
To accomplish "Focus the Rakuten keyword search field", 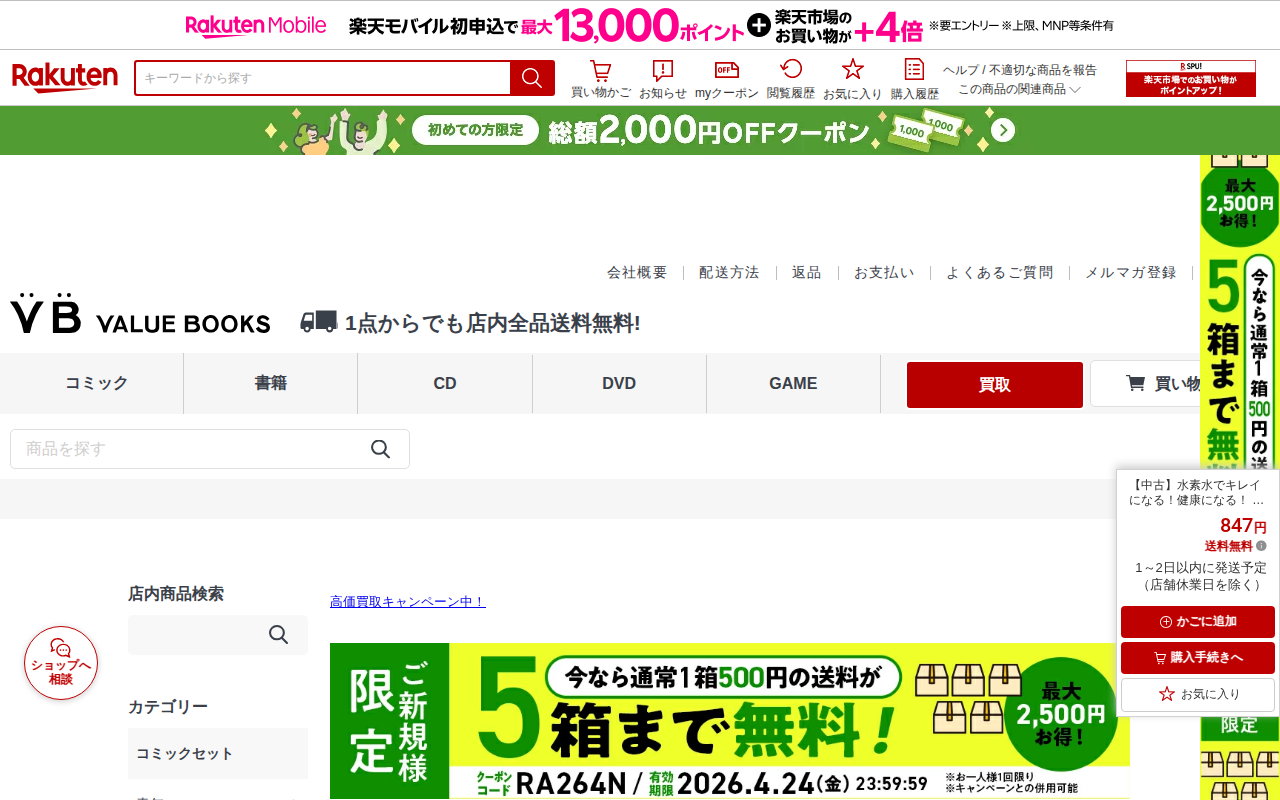I will click(322, 78).
